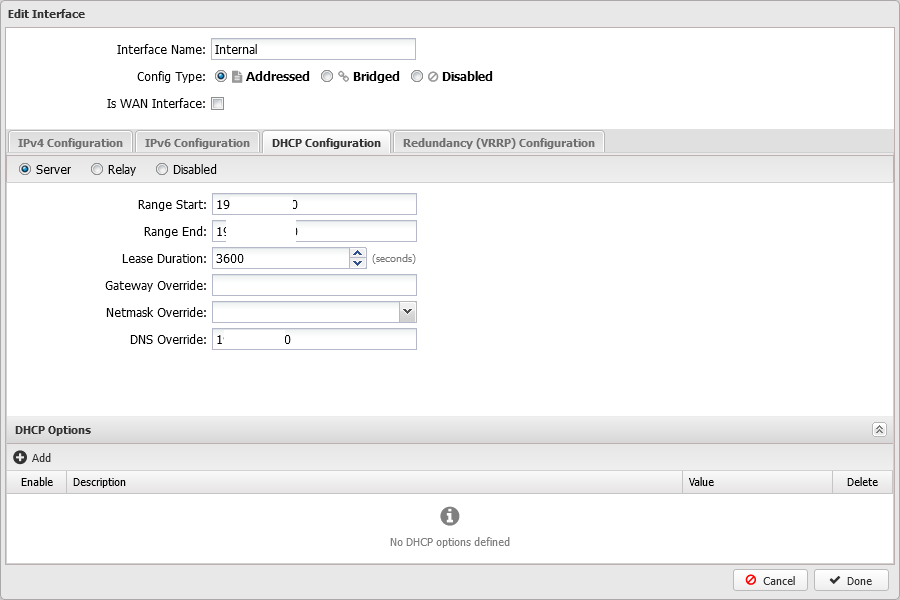Click the Interface Name text field
This screenshot has height=600, width=900.
[x=313, y=50]
